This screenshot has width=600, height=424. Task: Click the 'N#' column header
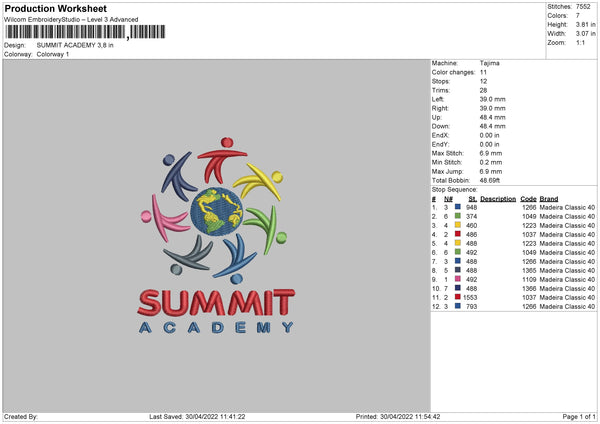pos(448,199)
